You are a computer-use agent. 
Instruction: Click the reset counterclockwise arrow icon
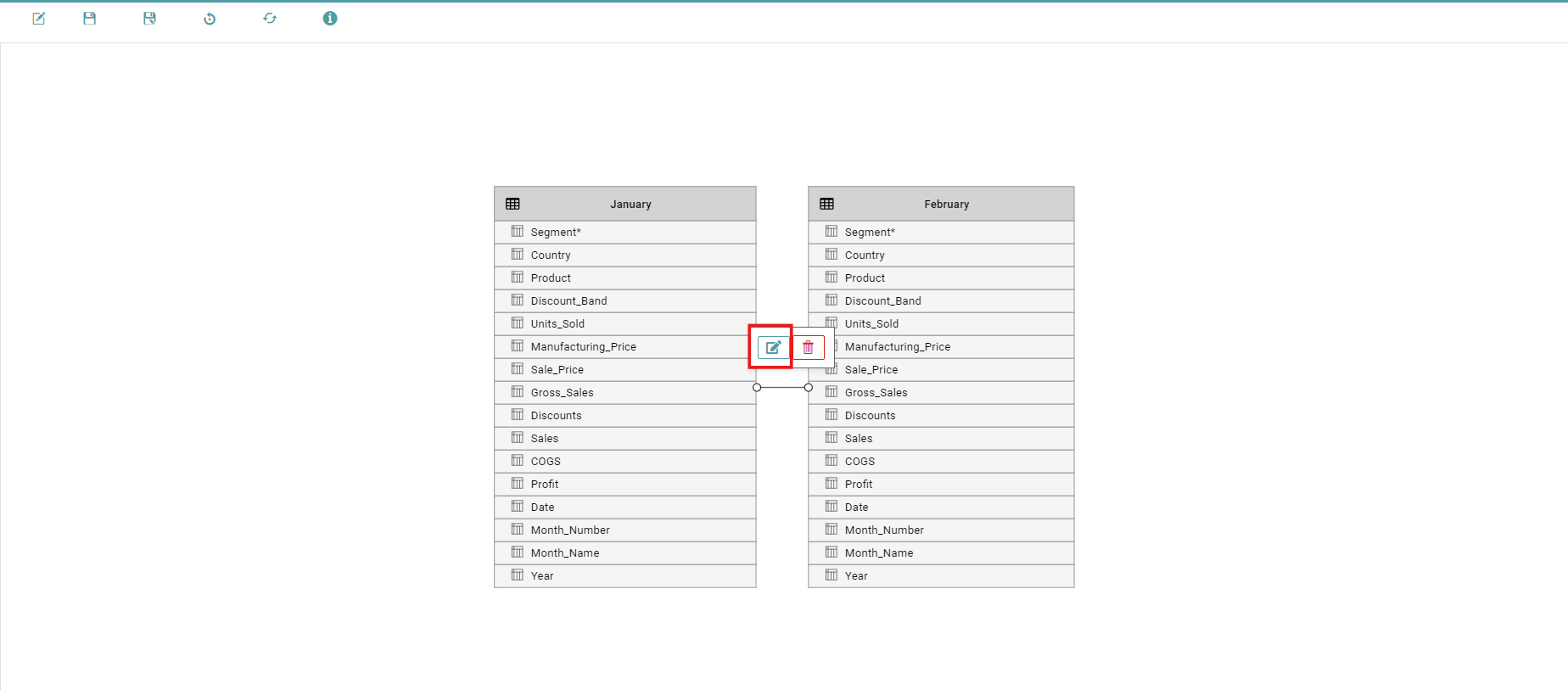click(x=210, y=19)
